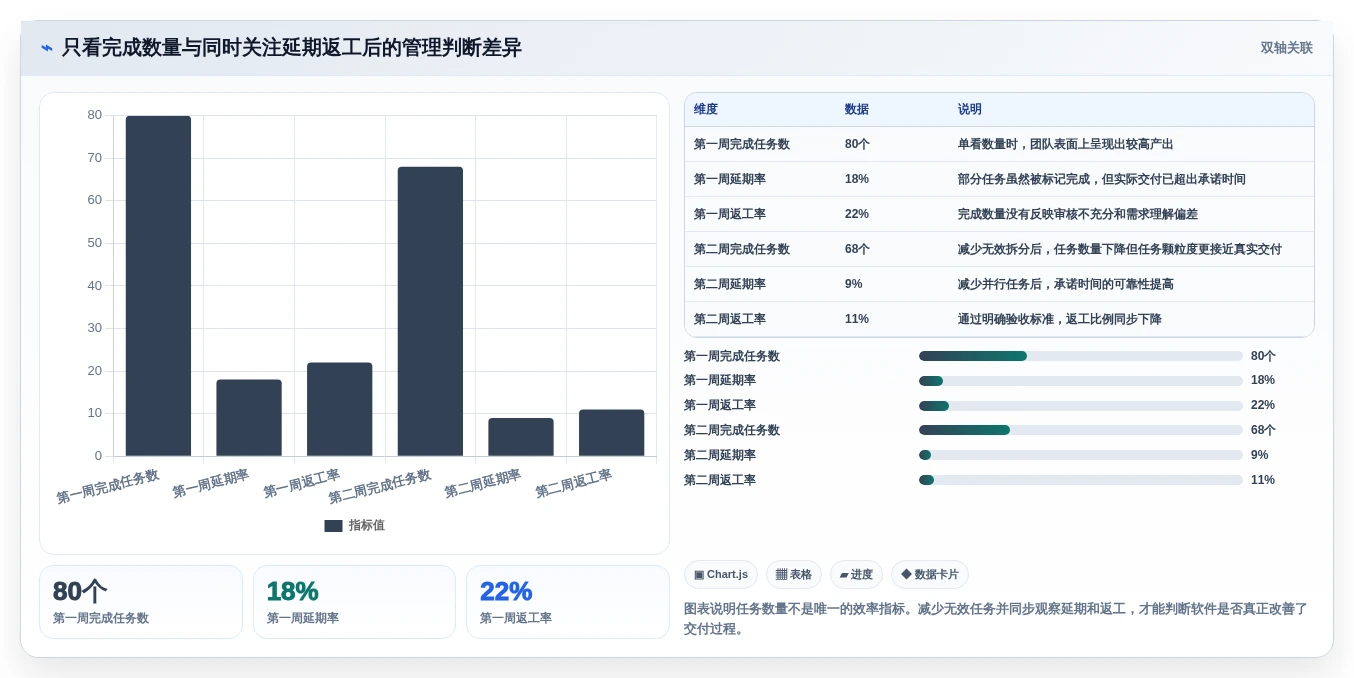Click the 双轴关联 label in header
Viewport: 1354px width, 678px height.
pos(1286,48)
